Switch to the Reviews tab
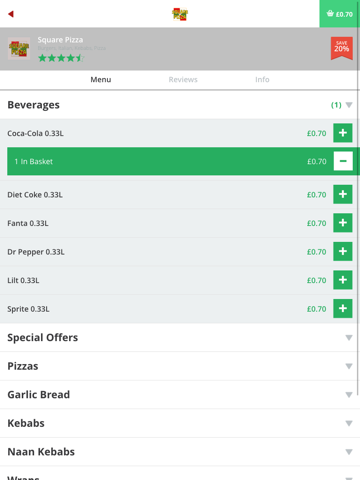 point(183,80)
